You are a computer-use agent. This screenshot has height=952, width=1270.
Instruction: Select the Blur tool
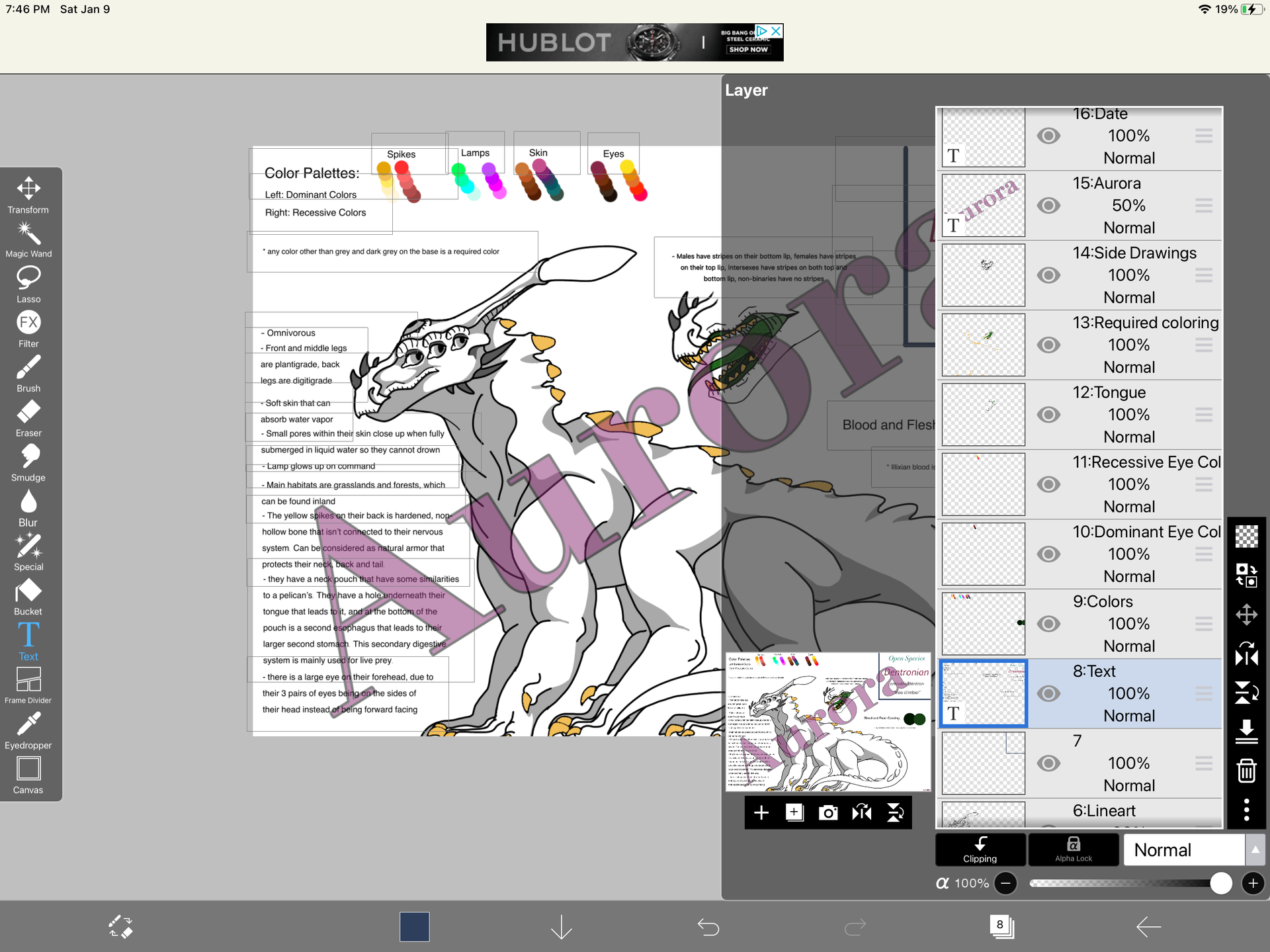click(28, 507)
